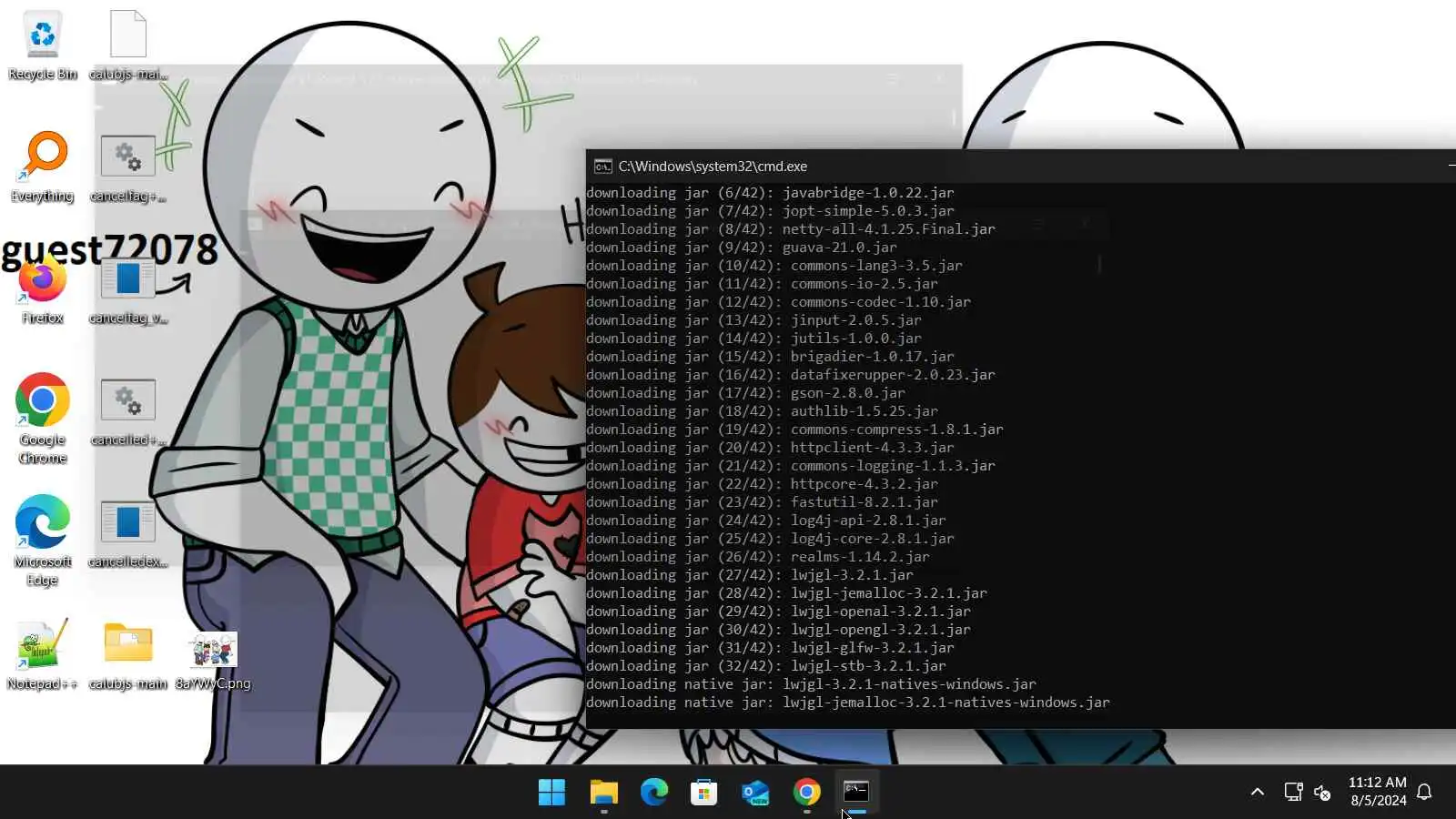Launch Microsoft Edge from the taskbar
The height and width of the screenshot is (819, 1456).
tap(654, 793)
